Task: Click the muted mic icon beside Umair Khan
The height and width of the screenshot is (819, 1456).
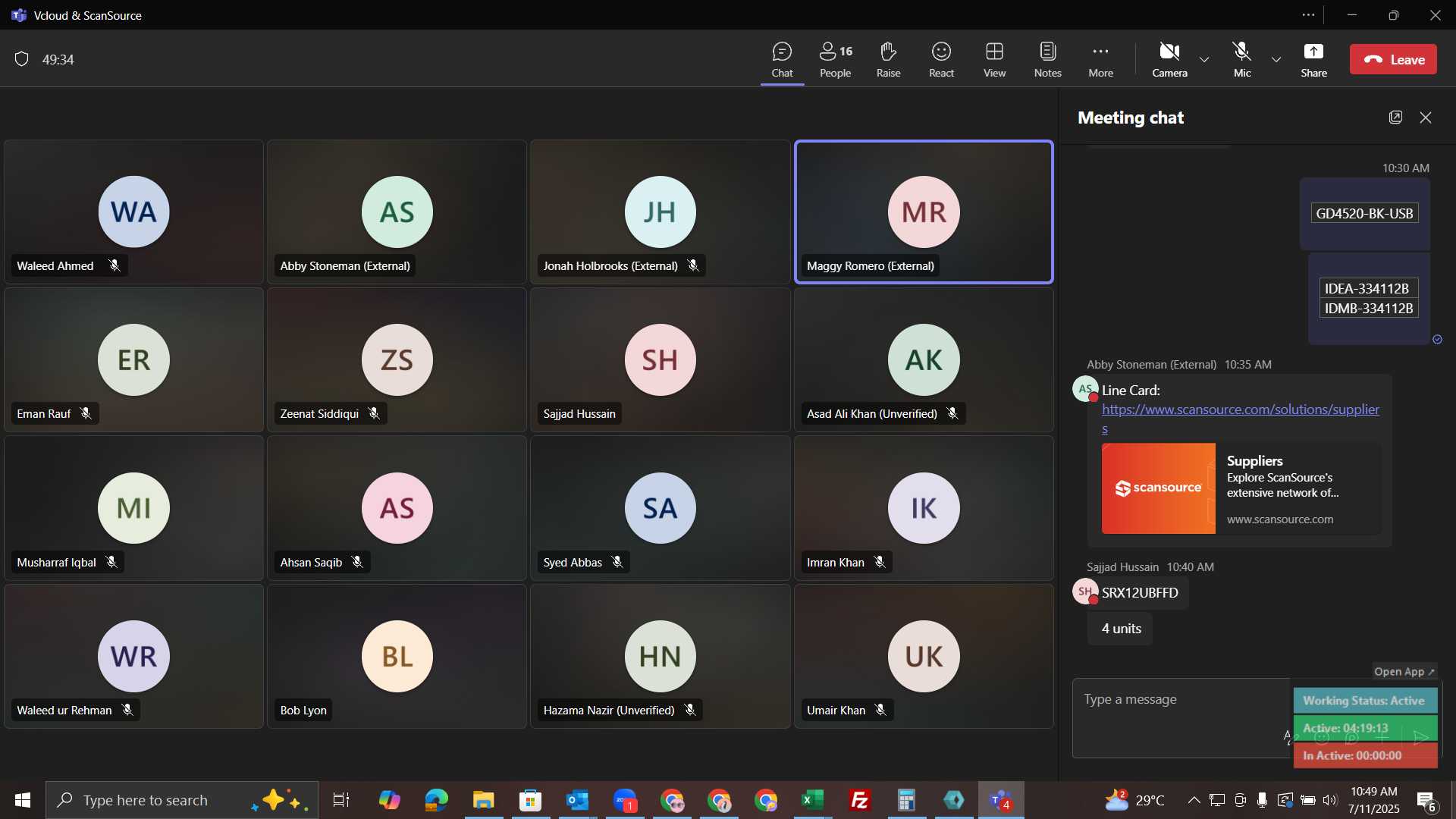Action: pyautogui.click(x=880, y=710)
